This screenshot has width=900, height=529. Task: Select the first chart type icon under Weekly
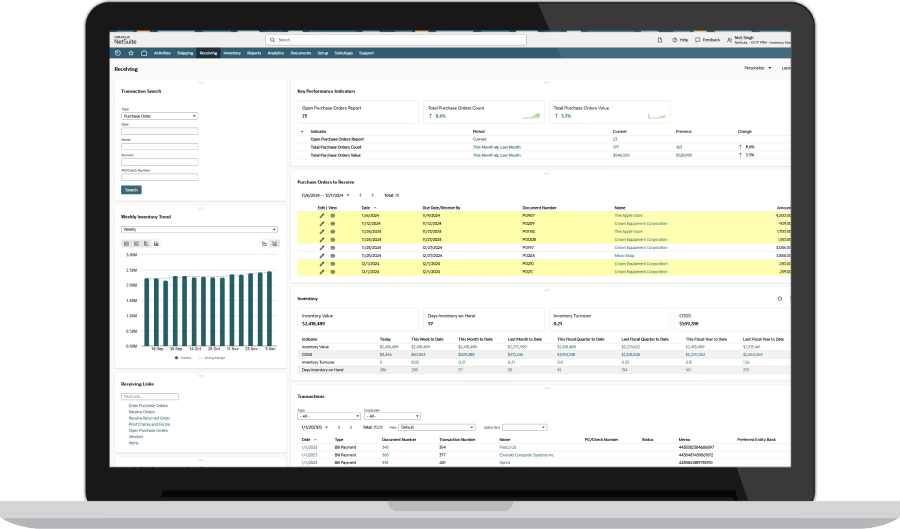pyautogui.click(x=125, y=243)
